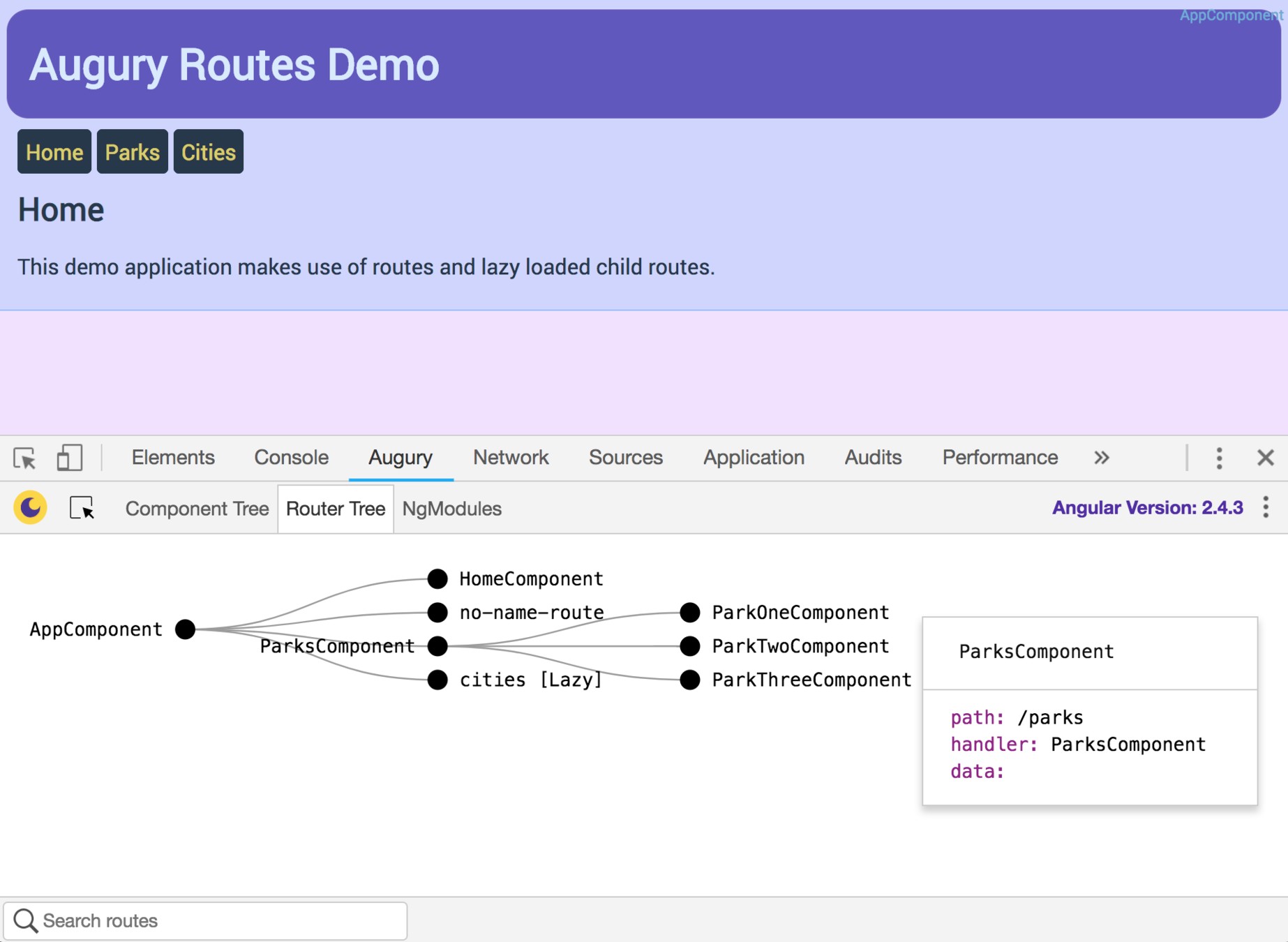Screen dimensions: 1288x942
Task: Switch to the Elements tab
Action: tap(173, 458)
